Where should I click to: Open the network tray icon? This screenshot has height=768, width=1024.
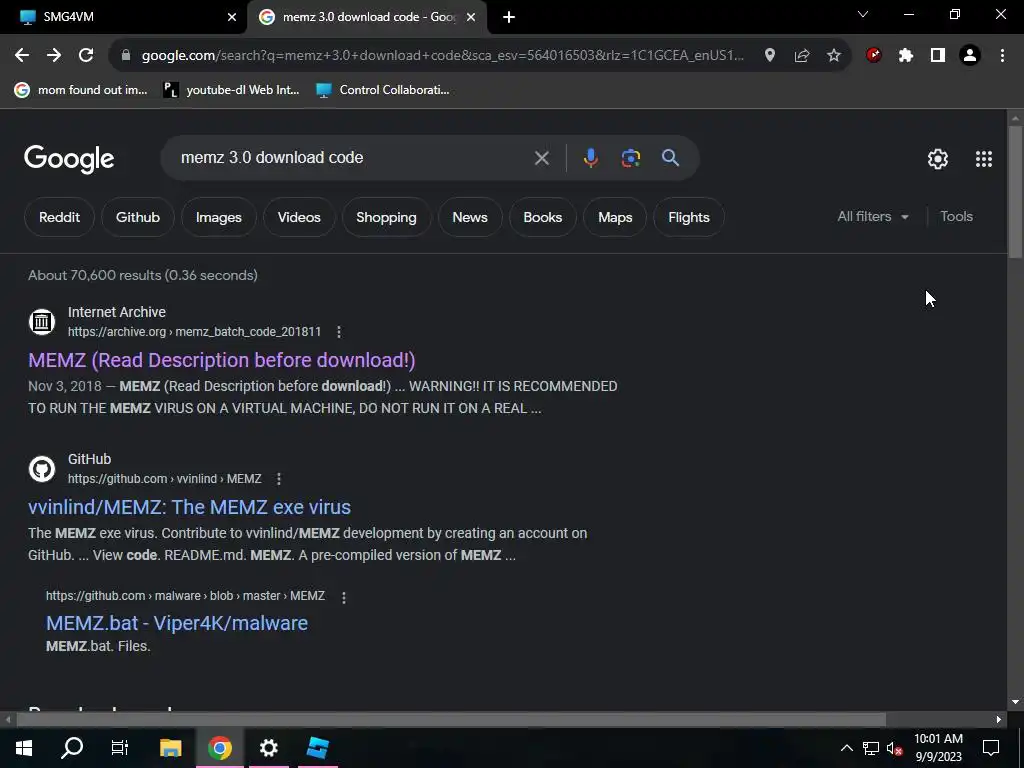(871, 748)
